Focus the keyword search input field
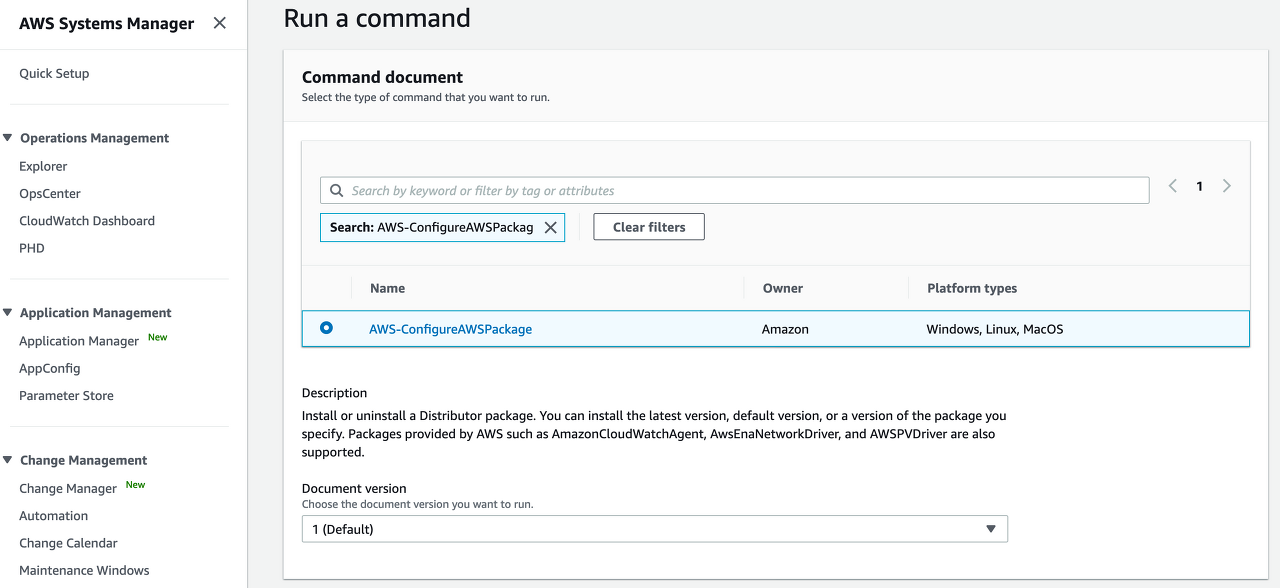Screen dimensions: 1280x588 pos(735,191)
